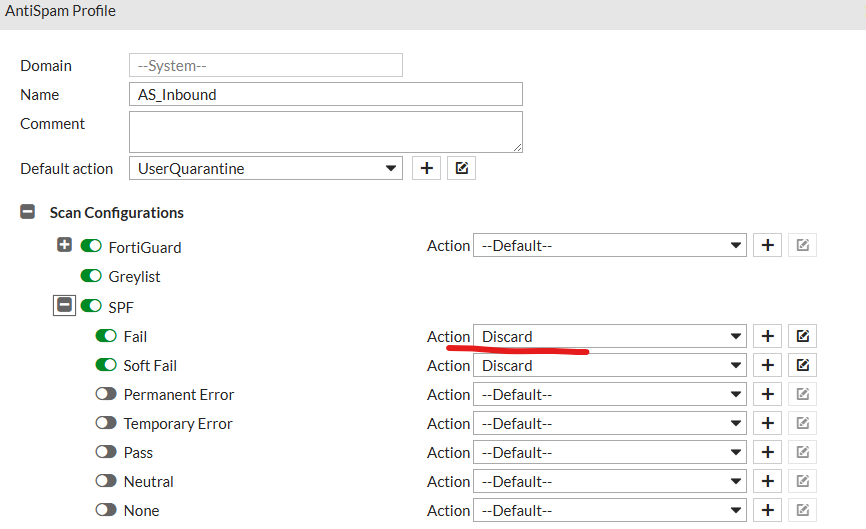Turn off the Greylist toggle
The image size is (866, 529).
[x=91, y=276]
